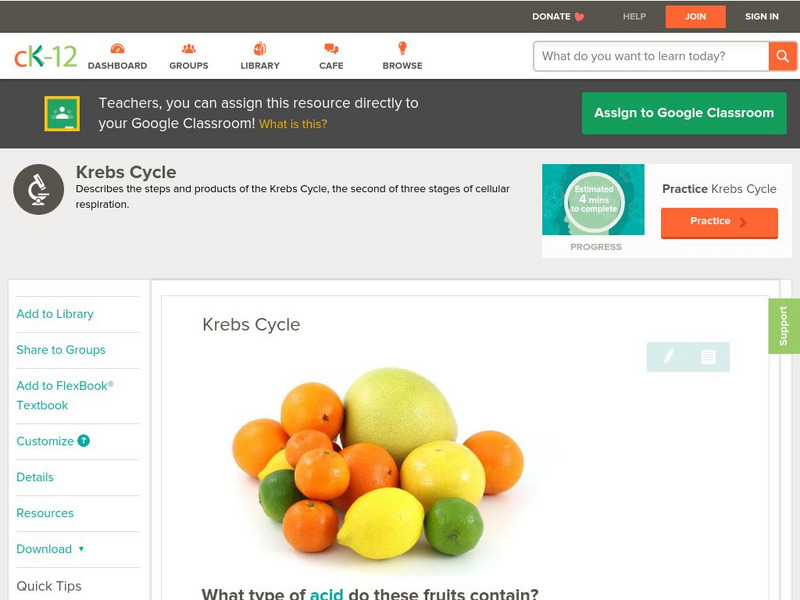Click the Assign to Google Classroom button

684,113
